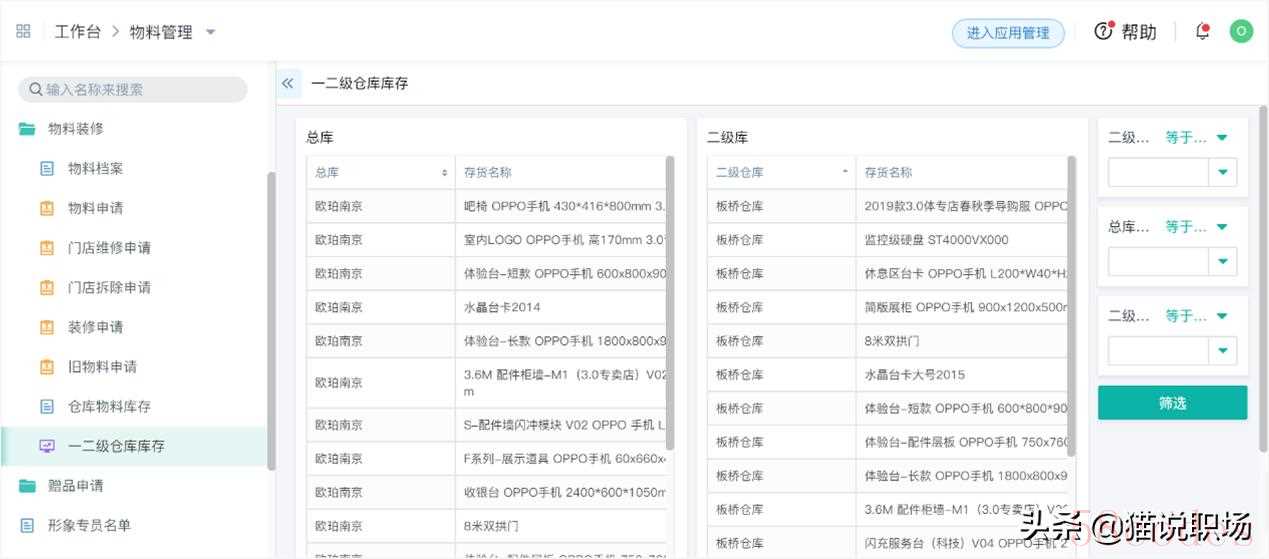
Task: Select the 水晶台卡2014 cell
Action: click(561, 307)
